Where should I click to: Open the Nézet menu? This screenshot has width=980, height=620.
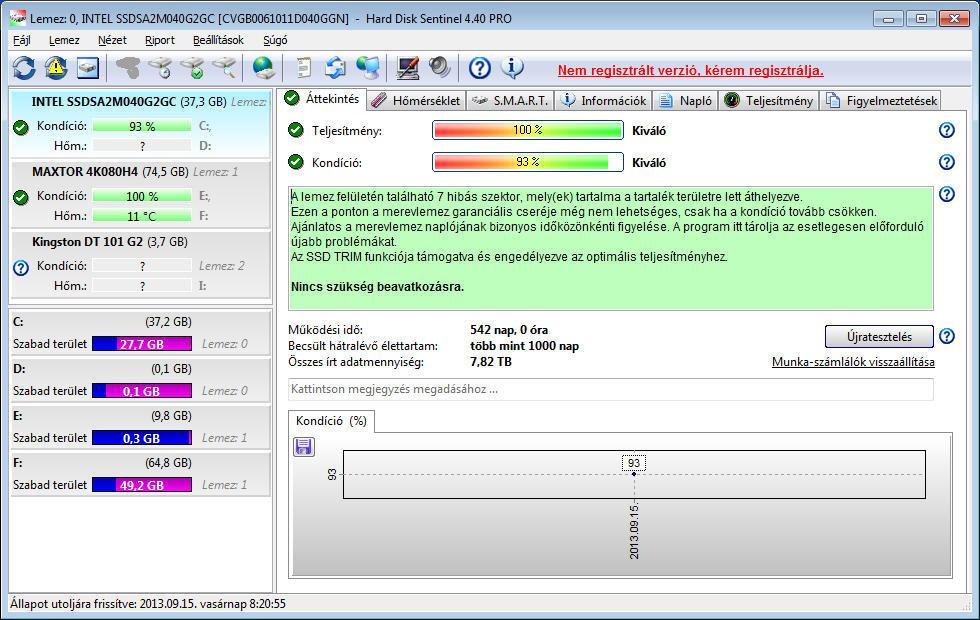tap(112, 40)
